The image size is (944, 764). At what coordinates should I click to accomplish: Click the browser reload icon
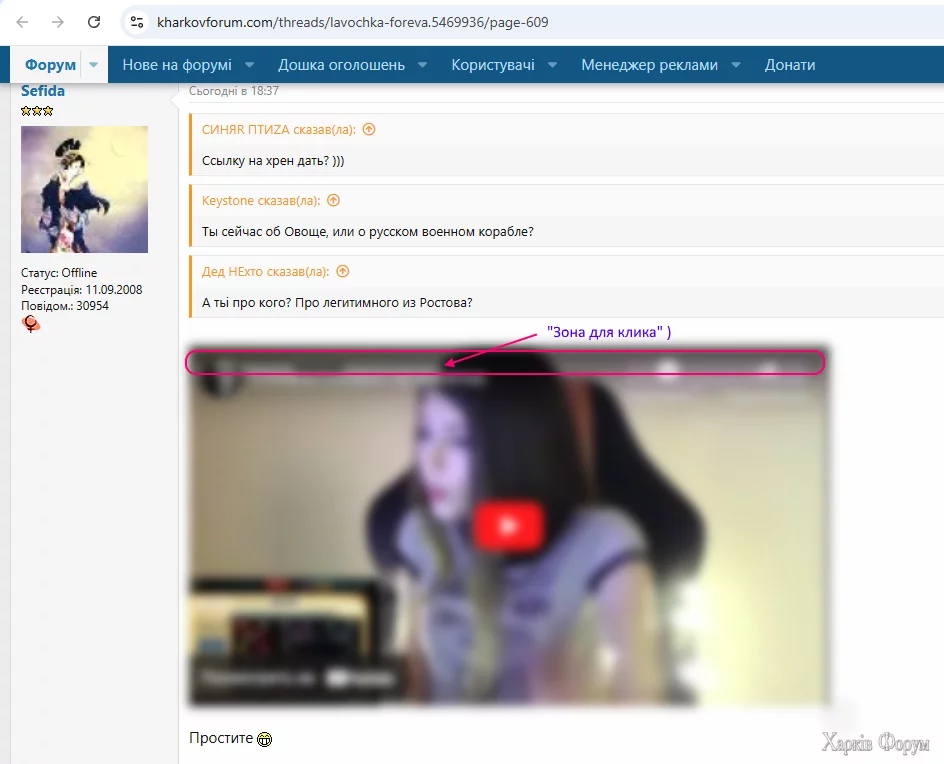pos(93,21)
